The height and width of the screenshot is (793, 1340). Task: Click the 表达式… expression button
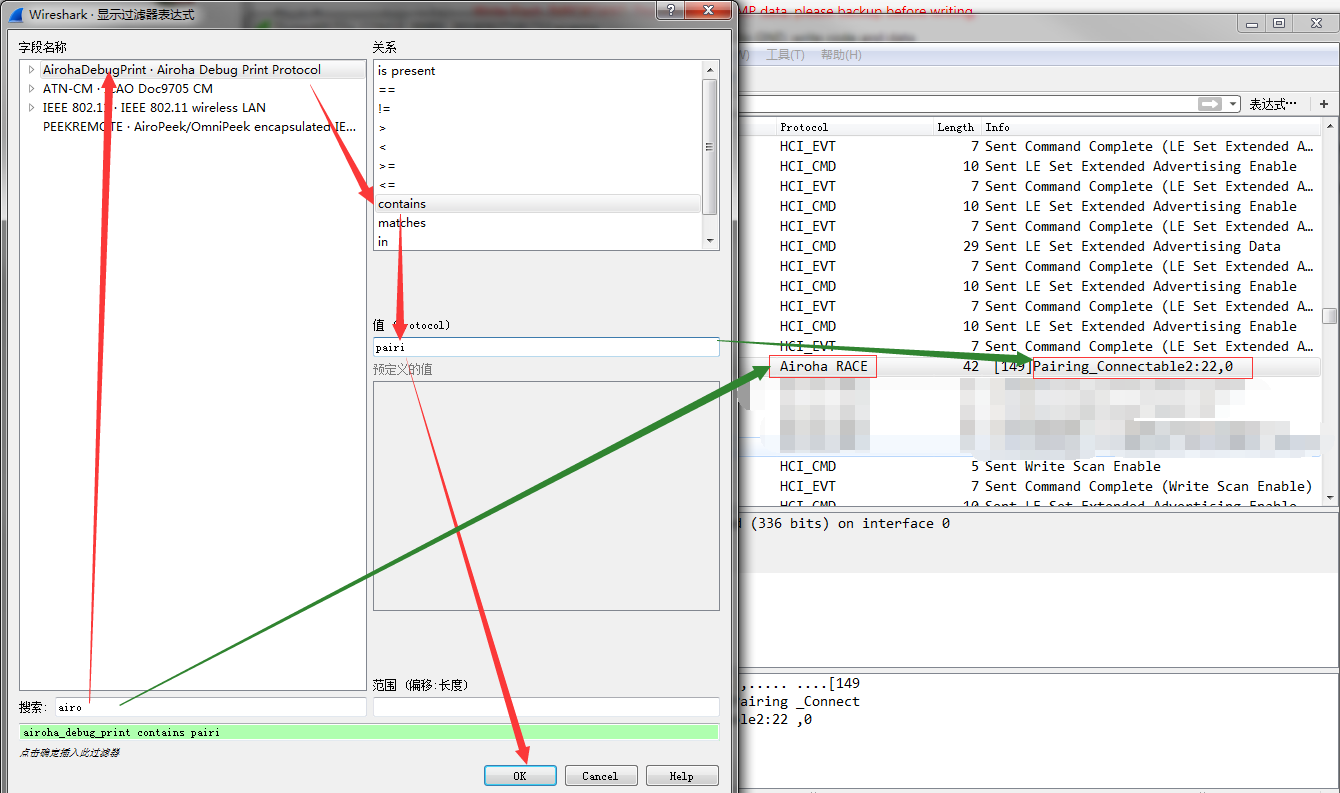[x=1273, y=104]
